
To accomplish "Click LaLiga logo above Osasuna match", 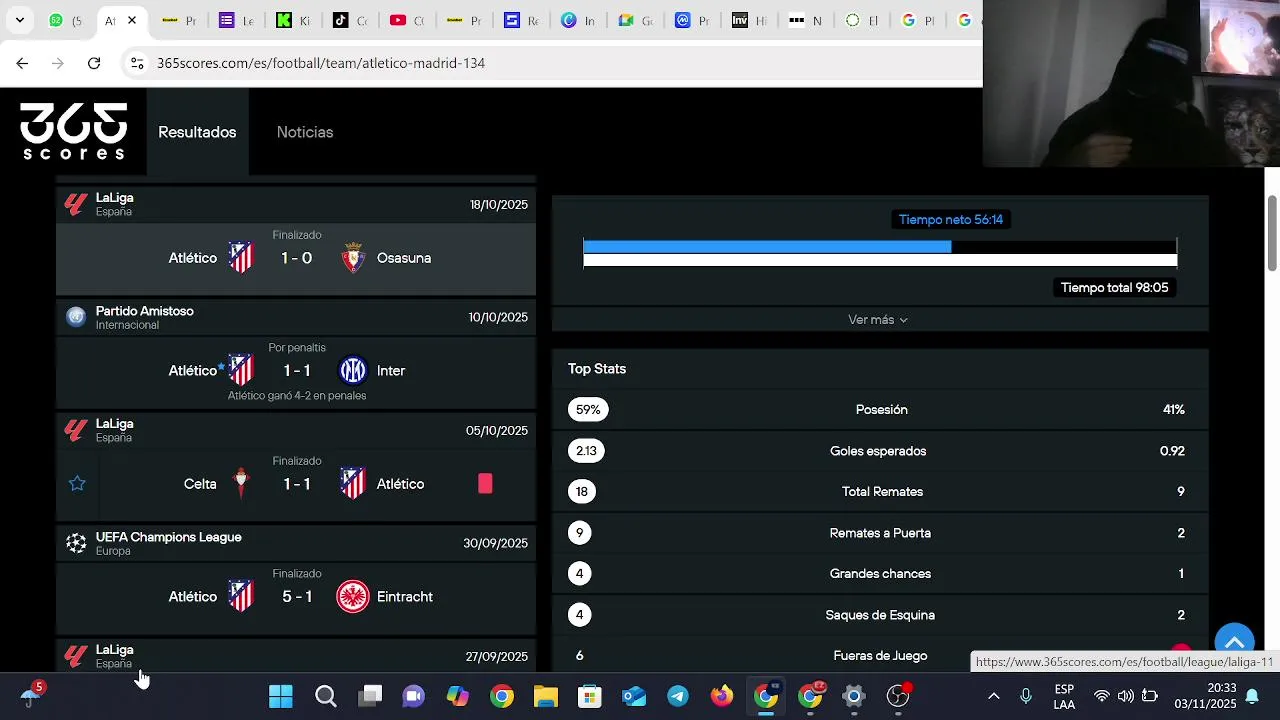I will 76,204.
